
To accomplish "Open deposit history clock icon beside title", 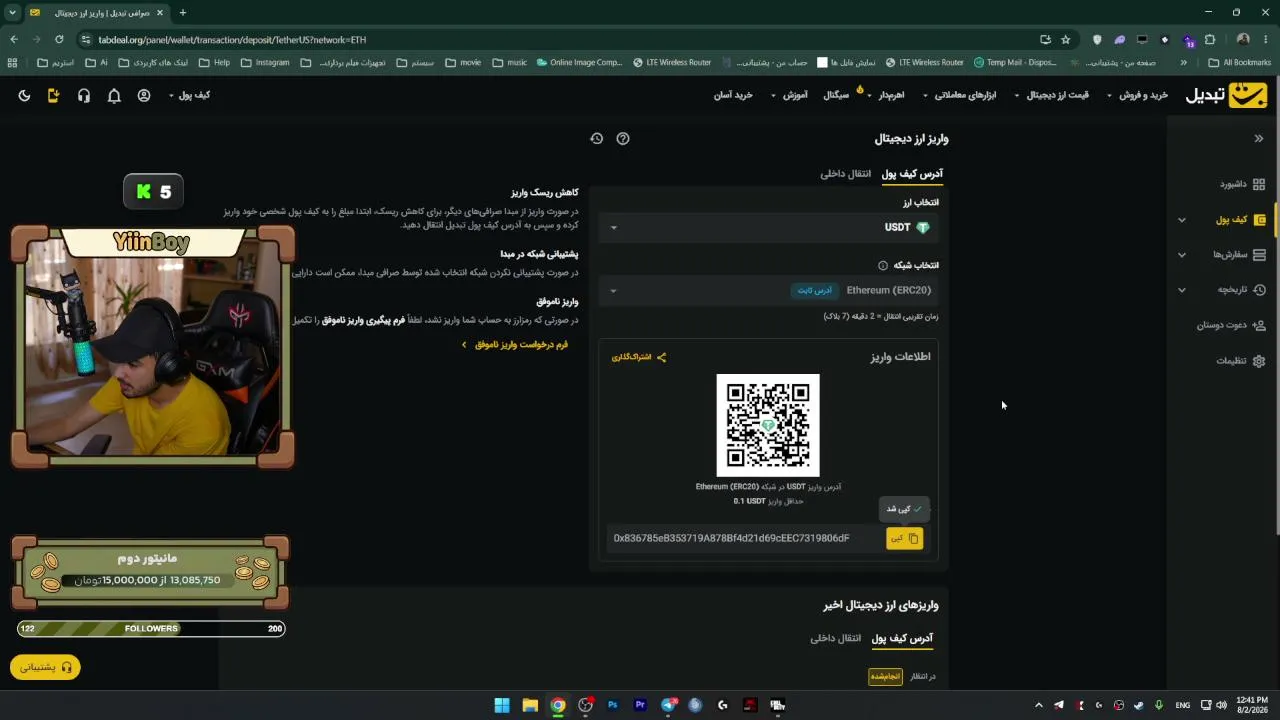I will click(x=597, y=139).
